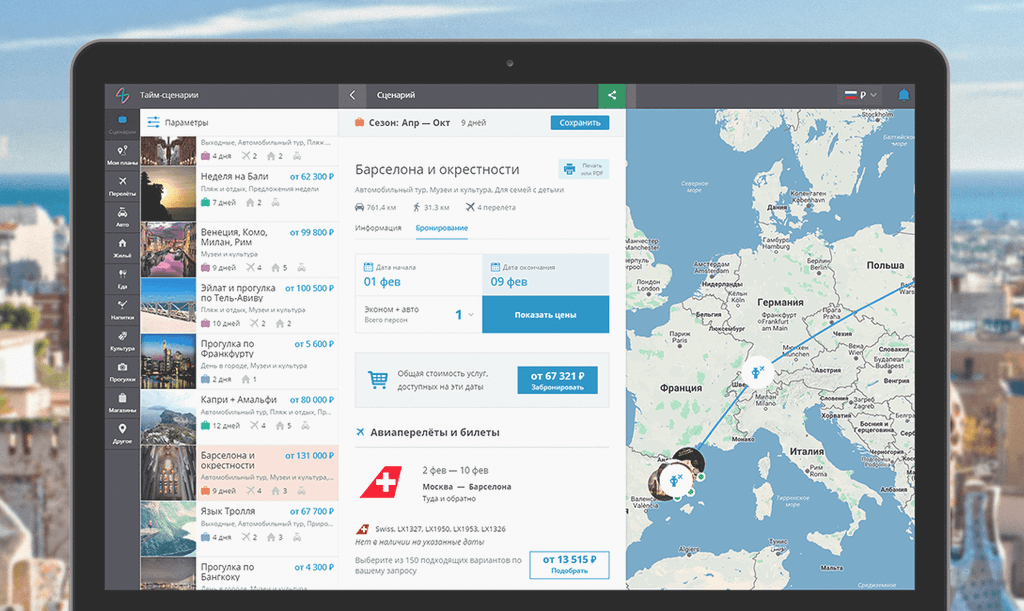Viewport: 1024px width, 611px height.
Task: Click the Дата окончания 09 фев field
Action: coord(546,275)
